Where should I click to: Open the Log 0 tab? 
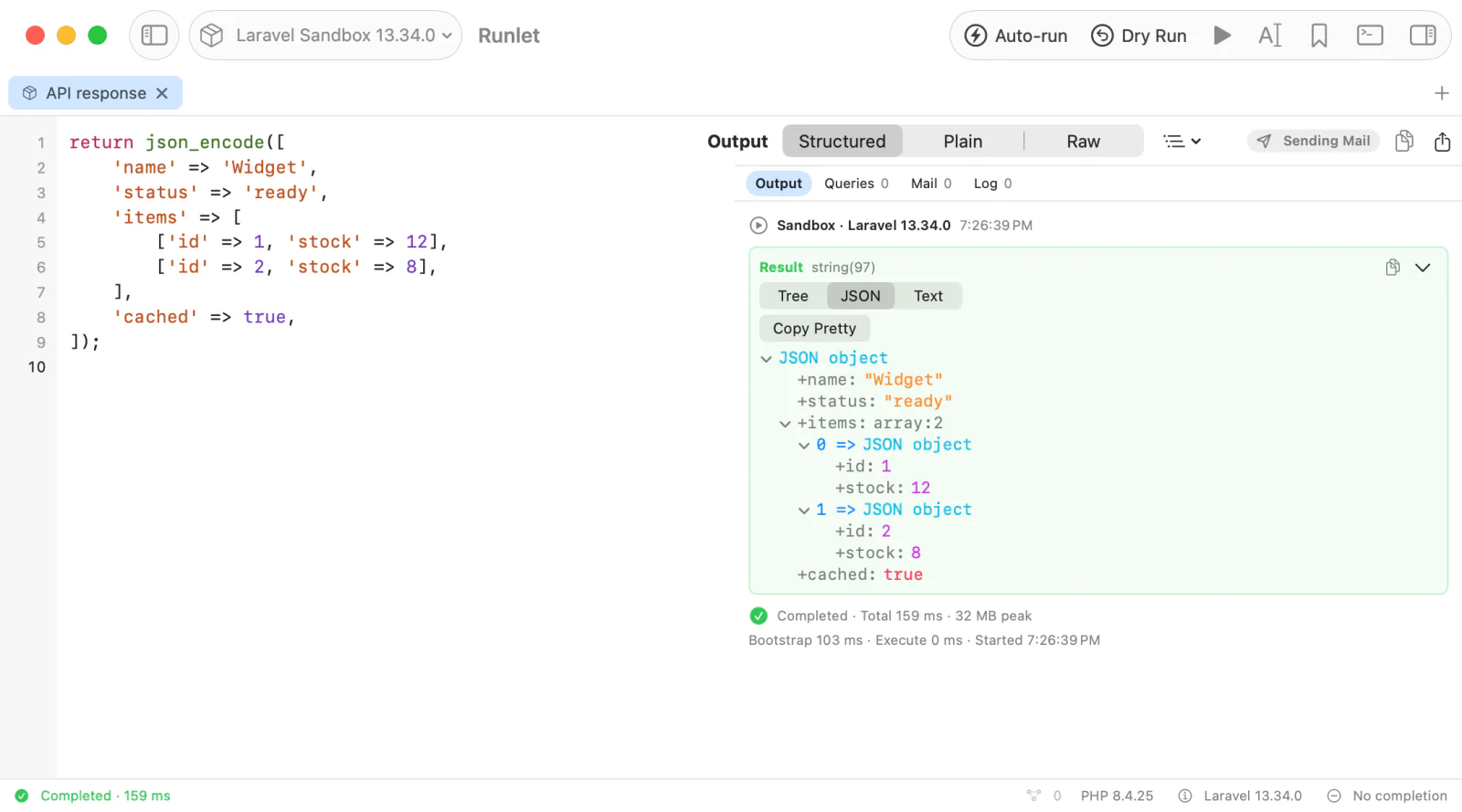coord(992,184)
